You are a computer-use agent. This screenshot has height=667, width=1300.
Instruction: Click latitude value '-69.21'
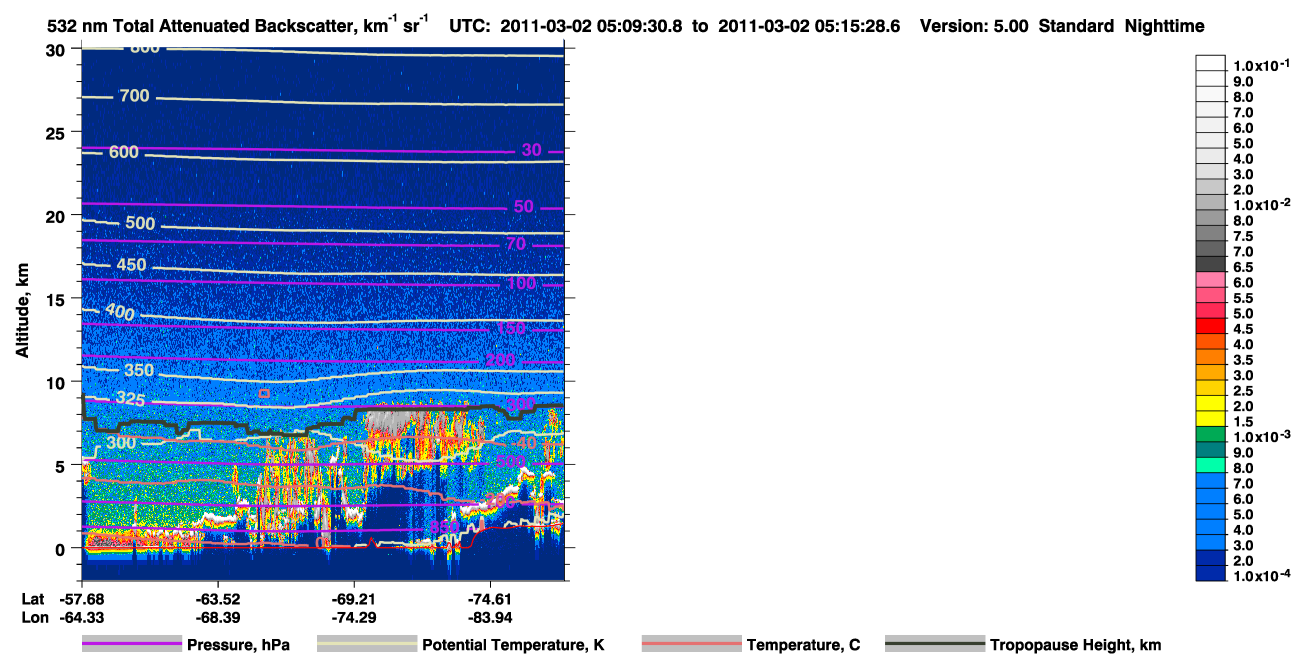pos(354,600)
